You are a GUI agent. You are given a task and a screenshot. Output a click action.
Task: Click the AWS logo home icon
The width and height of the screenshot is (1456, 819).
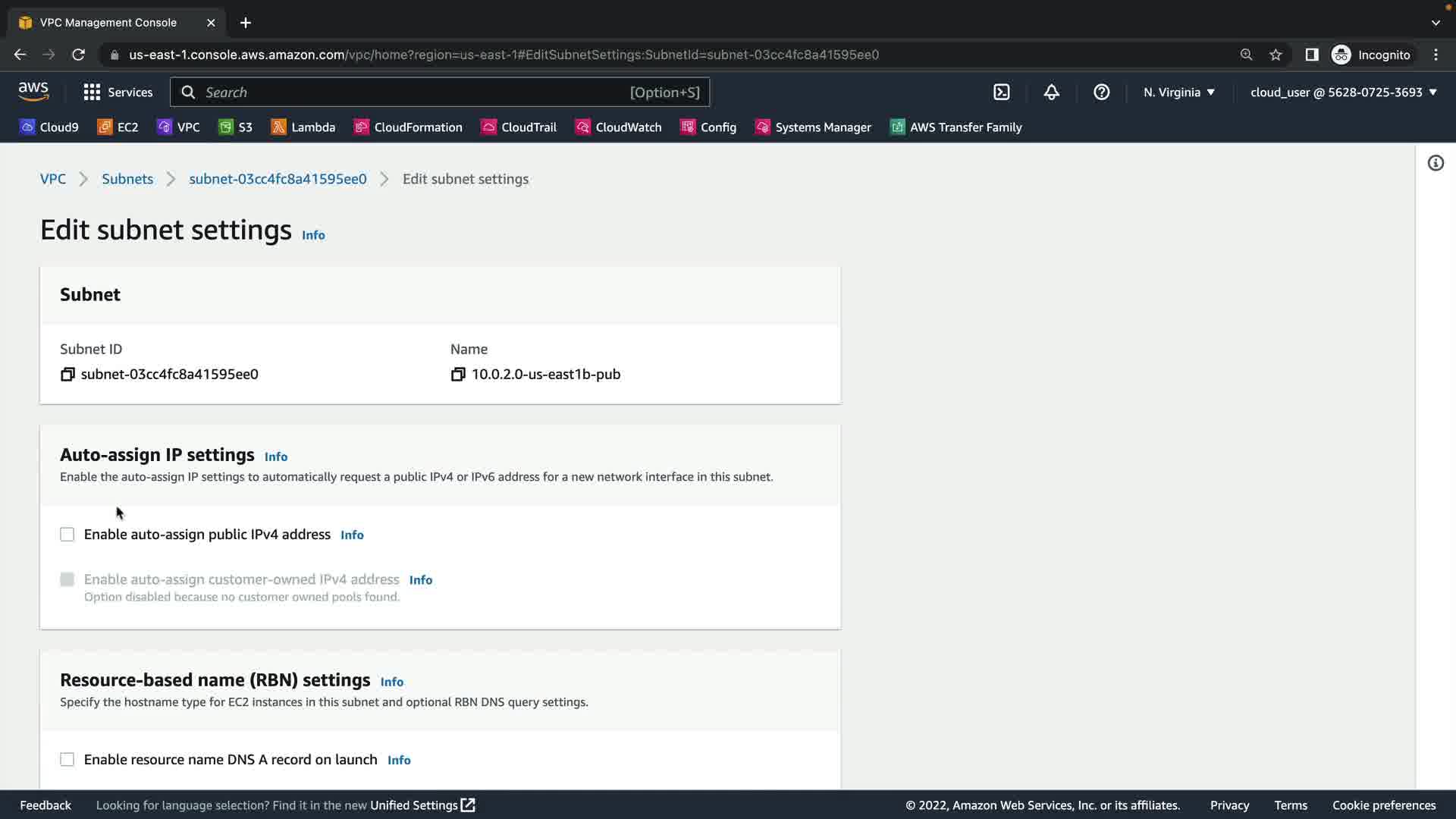33,92
